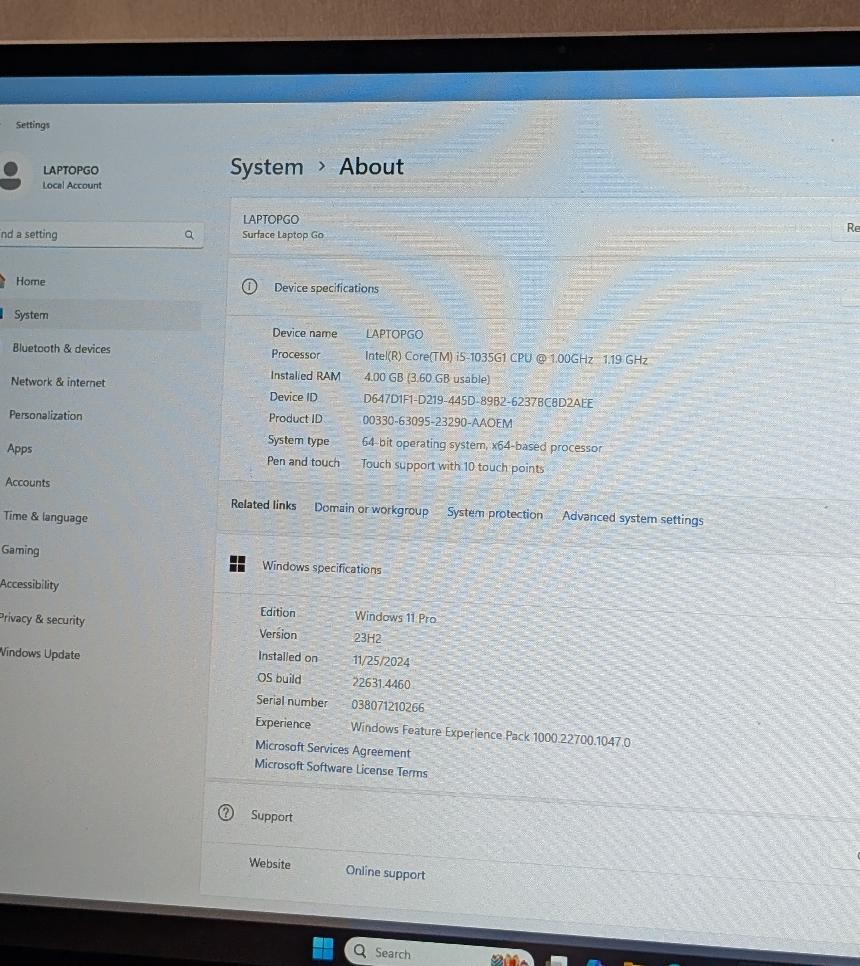This screenshot has height=966, width=860.
Task: Click the LAPTOPGO user avatar icon
Action: click(x=12, y=175)
